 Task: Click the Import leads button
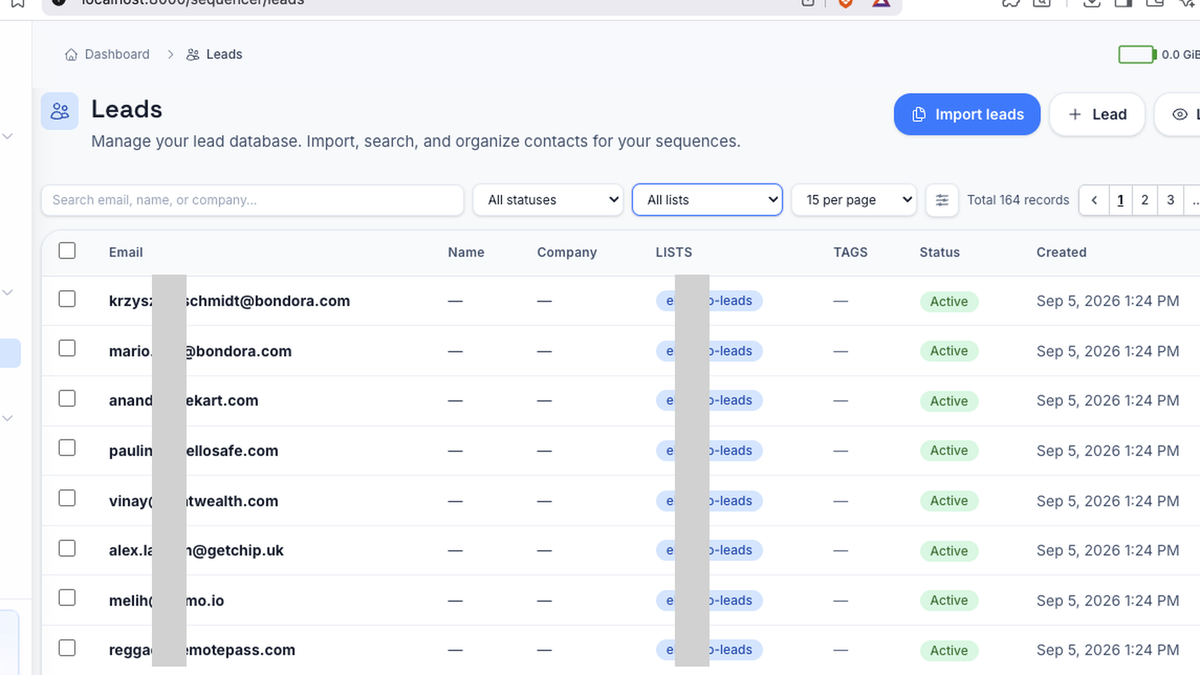pyautogui.click(x=967, y=114)
